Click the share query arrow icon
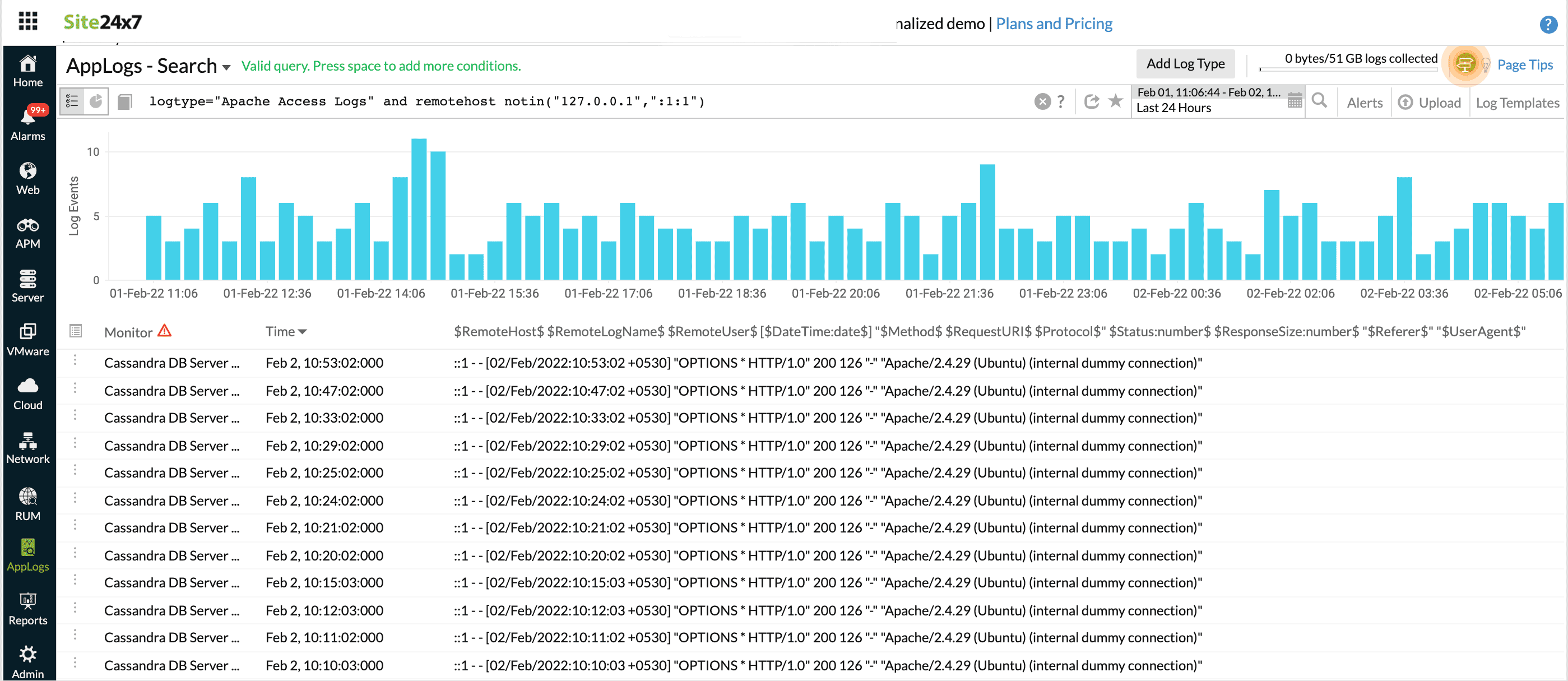 (1092, 101)
